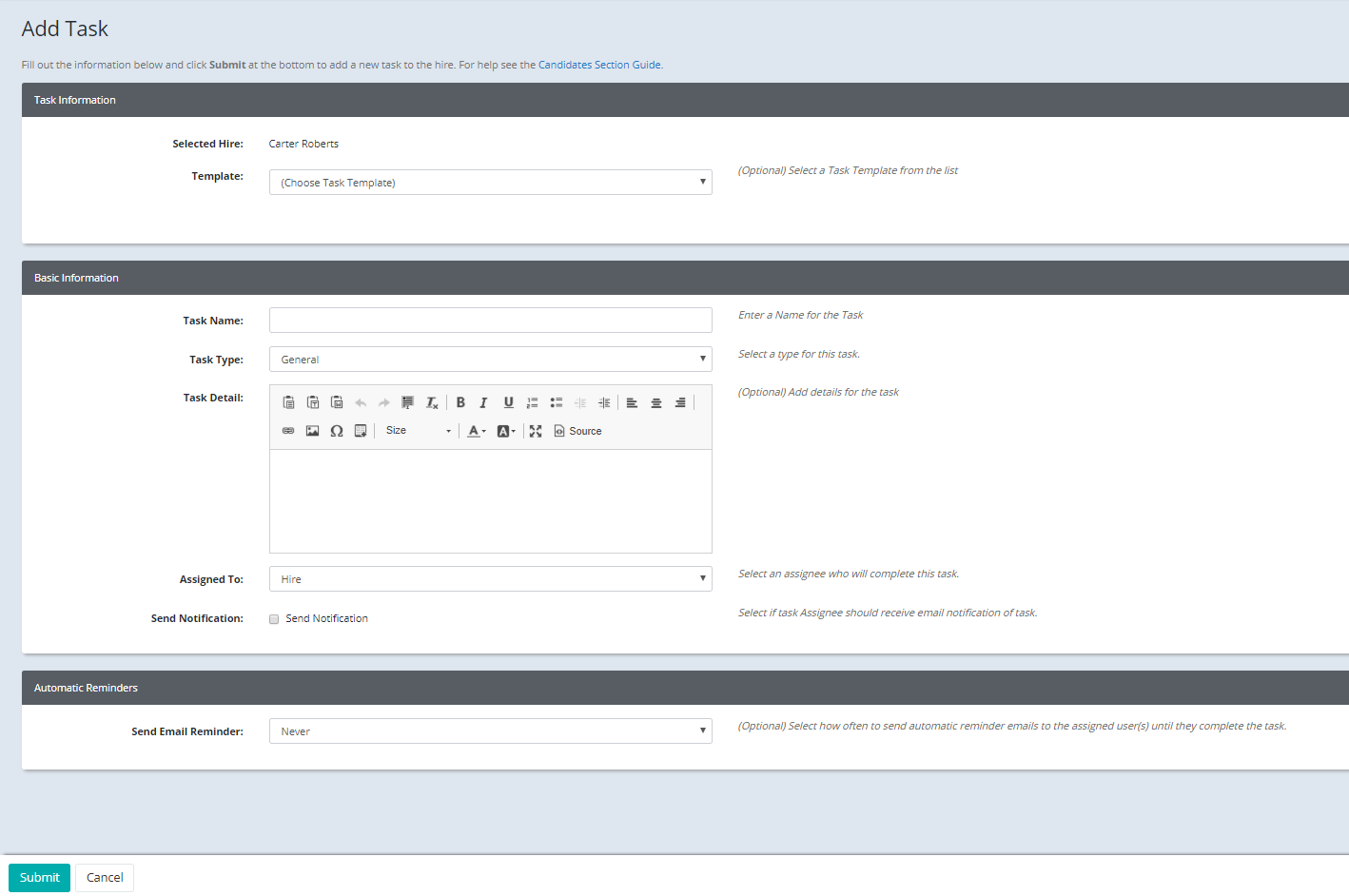Screen dimensions: 1349x896
Task: Insert a special character with the omega icon
Action: pos(336,430)
